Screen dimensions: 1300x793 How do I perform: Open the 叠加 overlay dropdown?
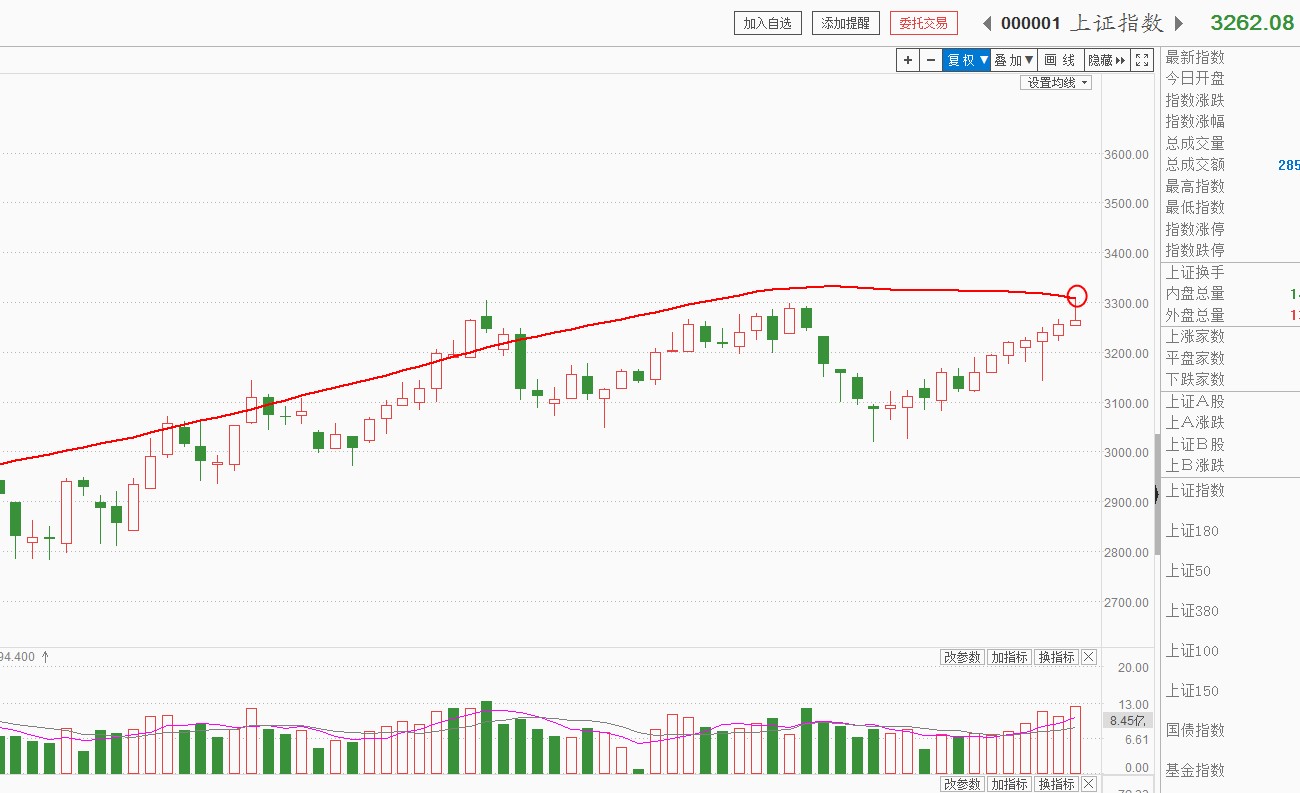click(1013, 60)
